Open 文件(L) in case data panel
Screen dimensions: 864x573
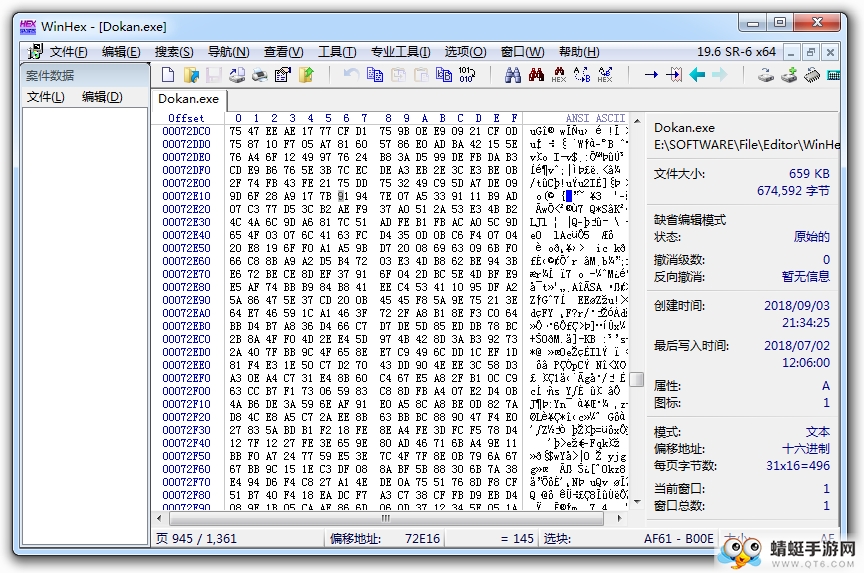pyautogui.click(x=46, y=97)
